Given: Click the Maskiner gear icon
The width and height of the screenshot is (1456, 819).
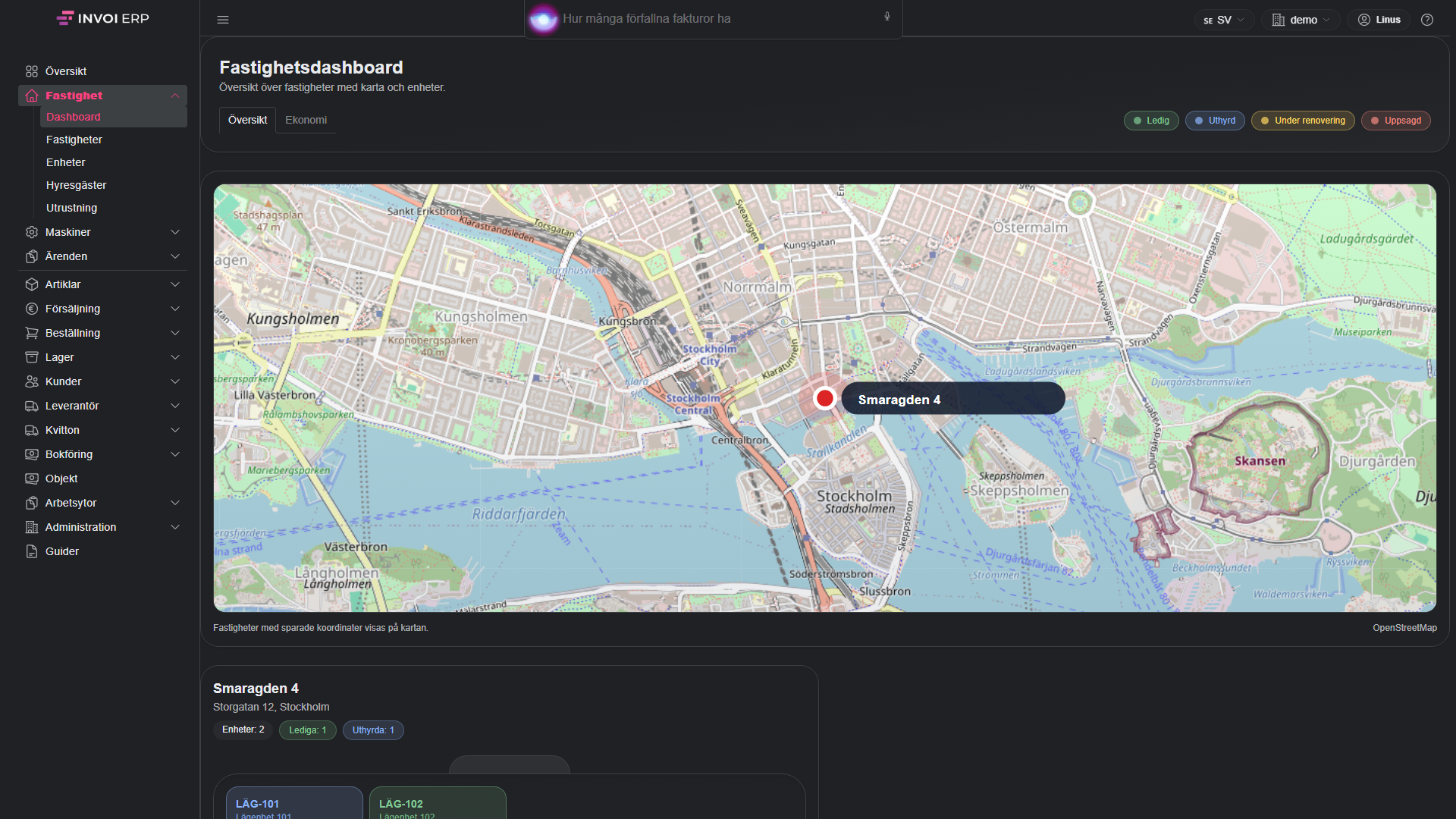Looking at the screenshot, I should (32, 232).
